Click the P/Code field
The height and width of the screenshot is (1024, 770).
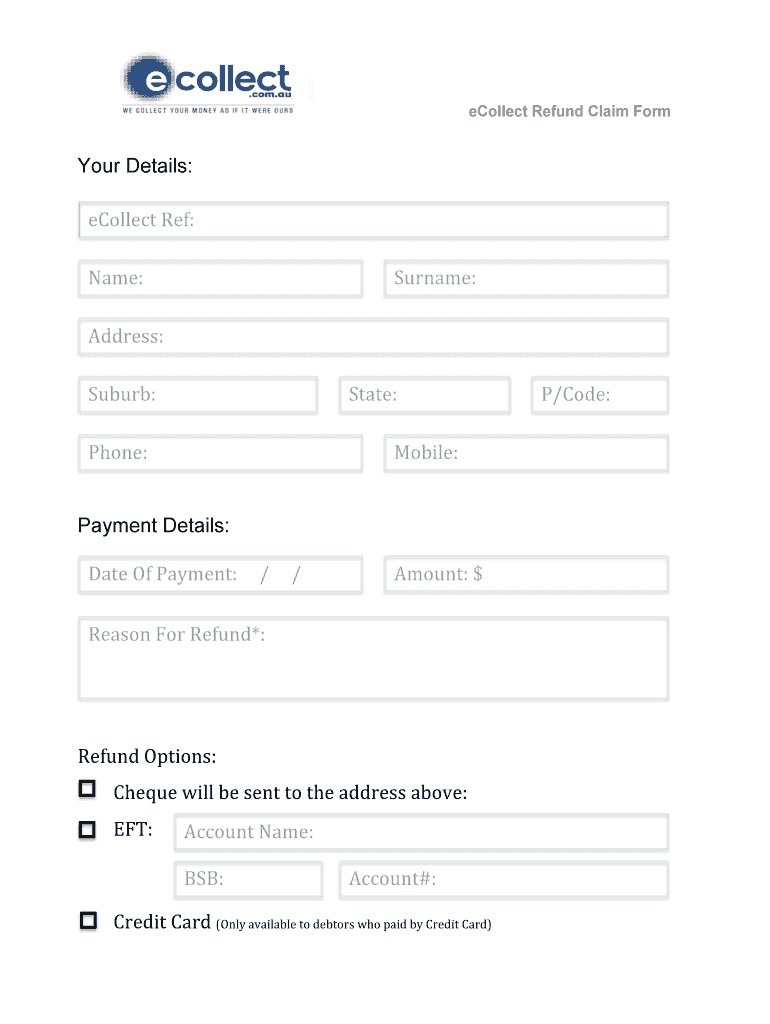600,395
